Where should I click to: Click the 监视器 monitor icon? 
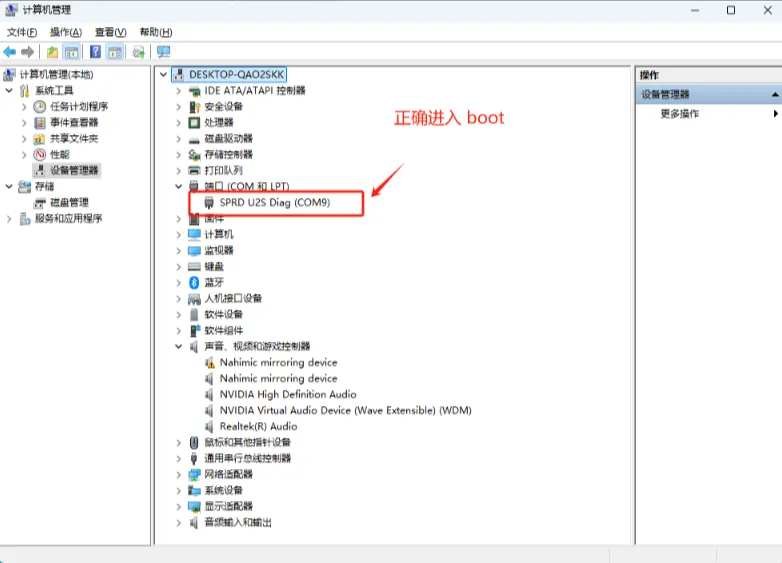[194, 250]
